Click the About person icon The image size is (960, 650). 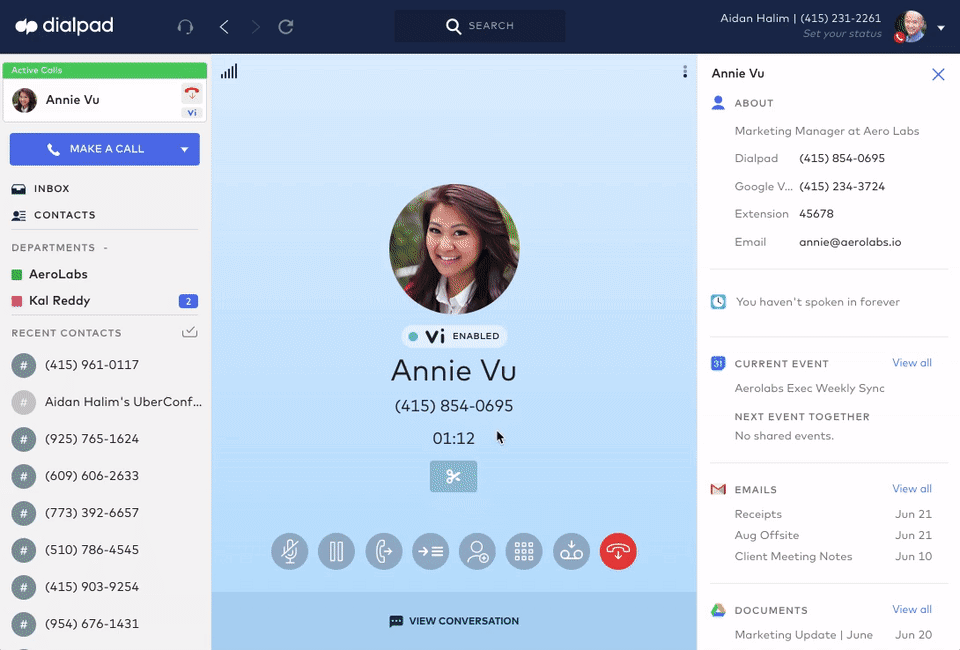(x=718, y=103)
